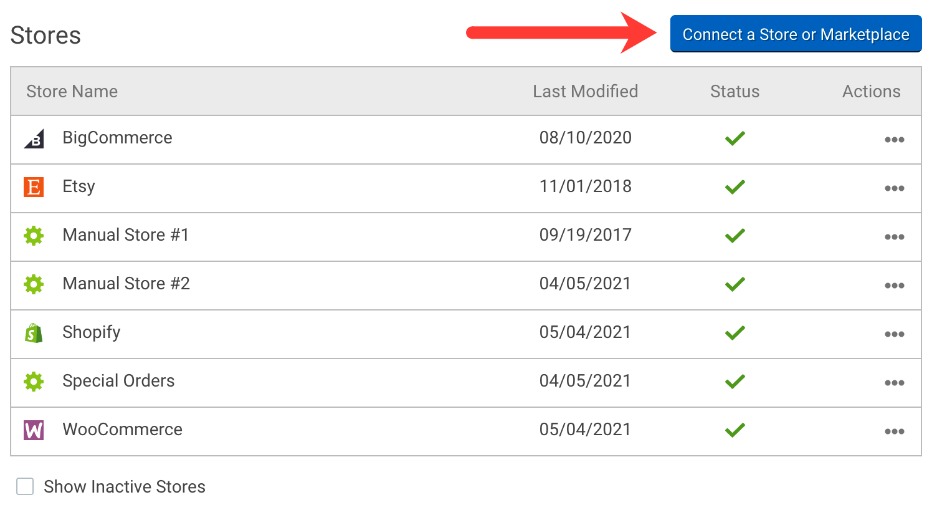Click the BigCommerce green status checkmark

pos(735,138)
